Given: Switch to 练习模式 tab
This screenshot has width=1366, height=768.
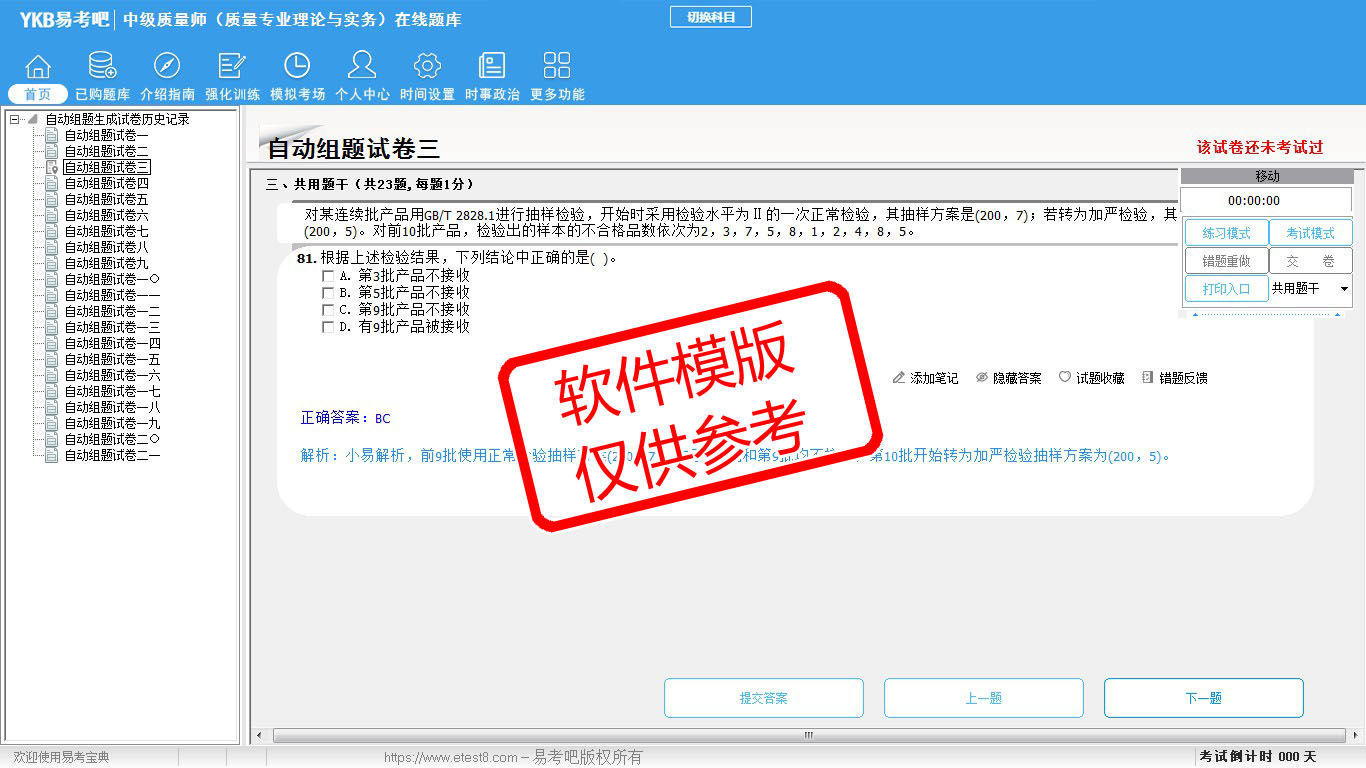Looking at the screenshot, I should pyautogui.click(x=1226, y=233).
